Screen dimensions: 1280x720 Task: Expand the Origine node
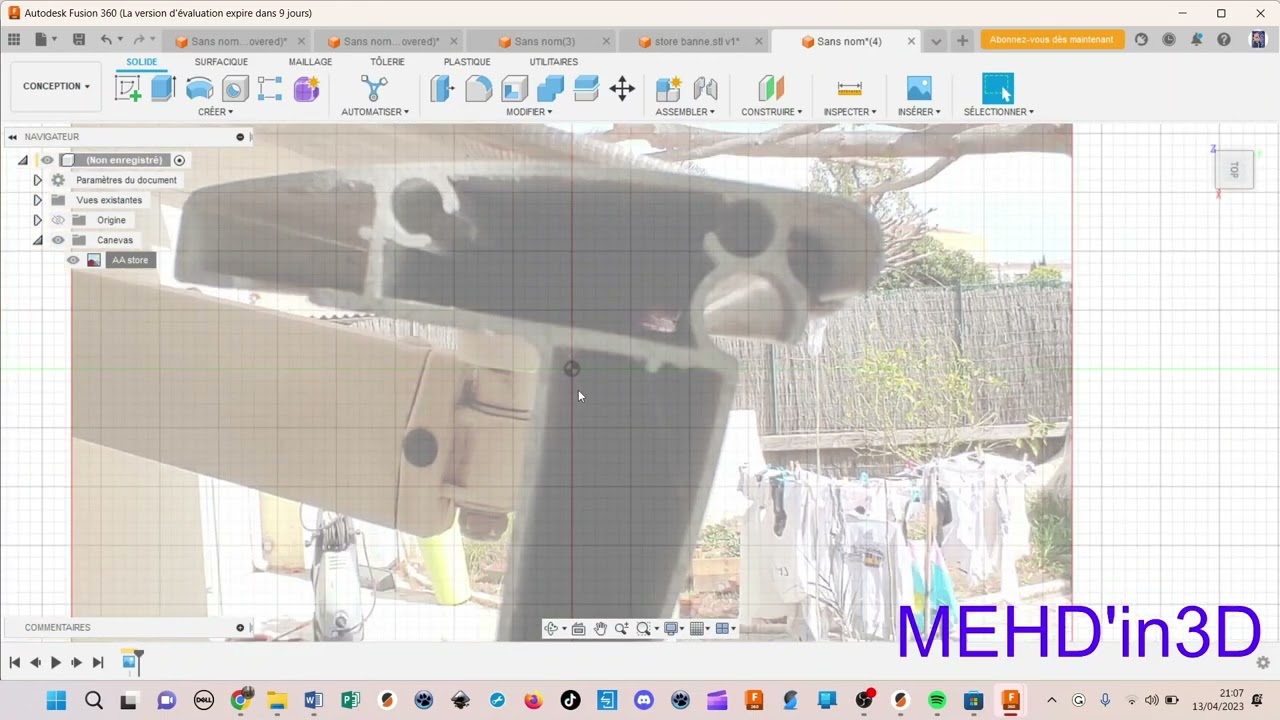(37, 220)
